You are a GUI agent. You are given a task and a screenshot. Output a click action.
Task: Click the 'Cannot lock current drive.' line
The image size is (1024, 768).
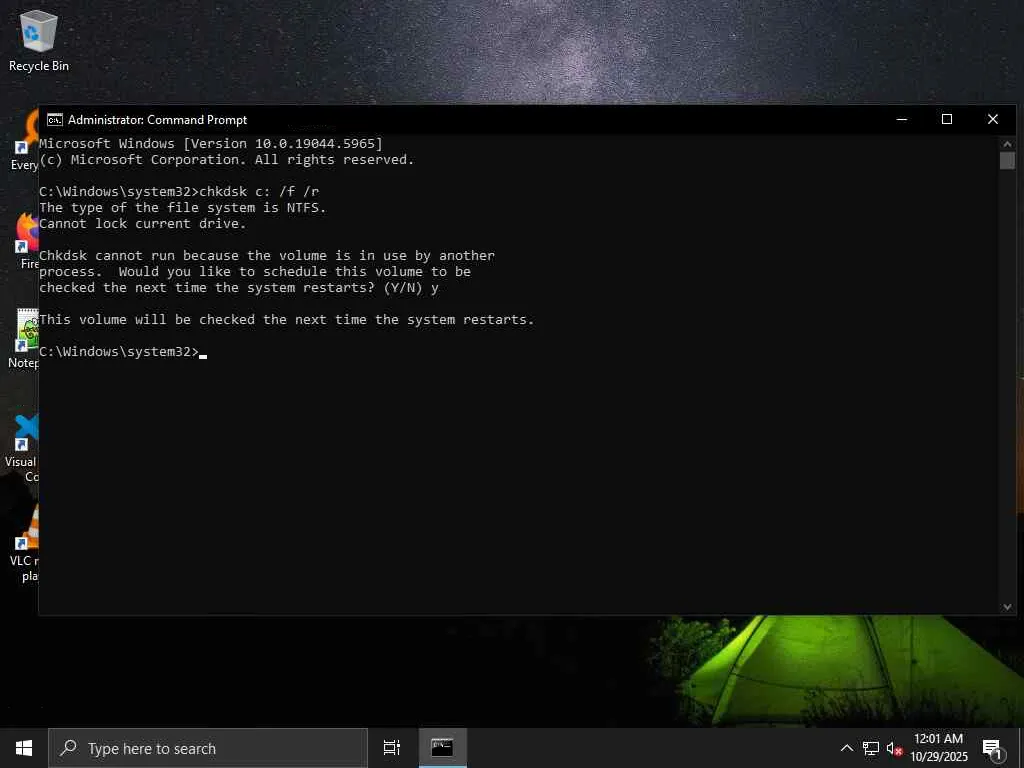pos(142,223)
